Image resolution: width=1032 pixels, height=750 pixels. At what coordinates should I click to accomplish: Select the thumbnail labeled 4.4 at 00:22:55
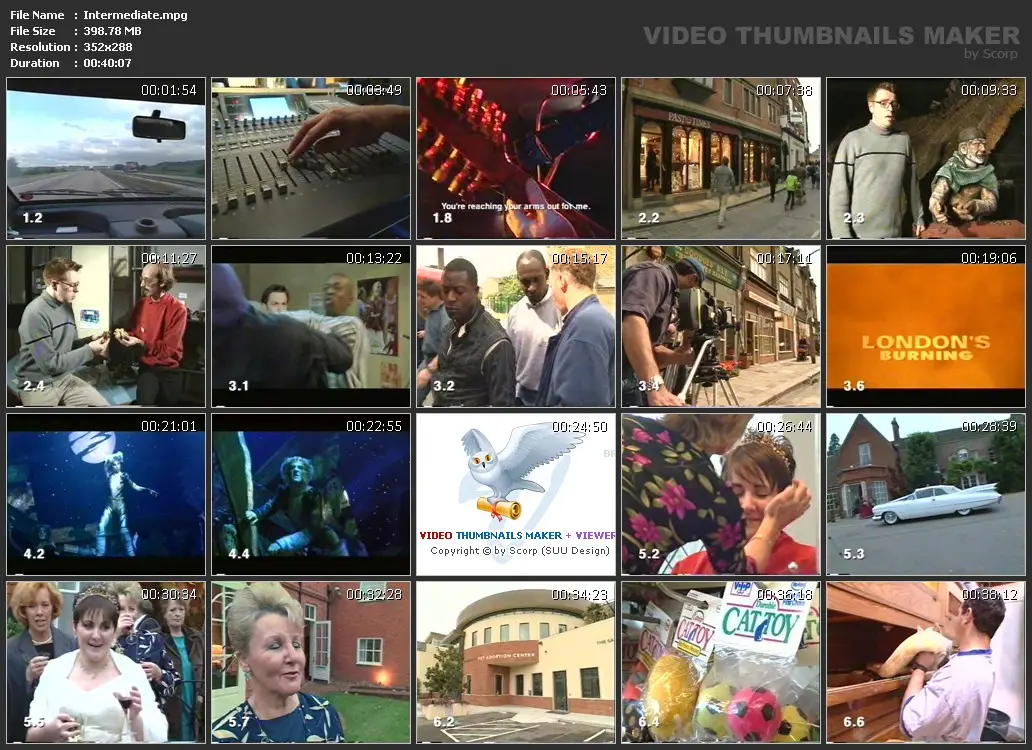tap(311, 495)
